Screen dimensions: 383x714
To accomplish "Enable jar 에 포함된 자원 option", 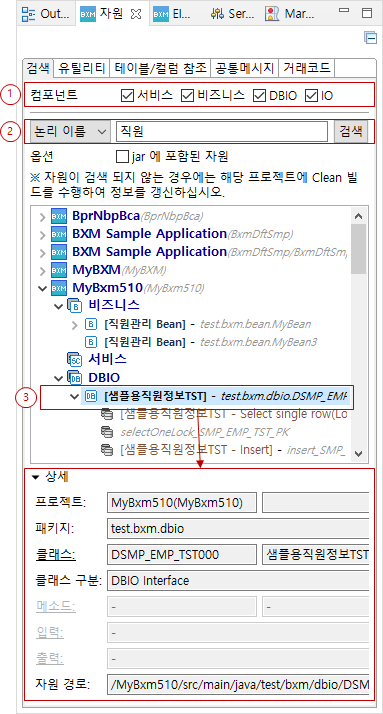I will click(122, 157).
